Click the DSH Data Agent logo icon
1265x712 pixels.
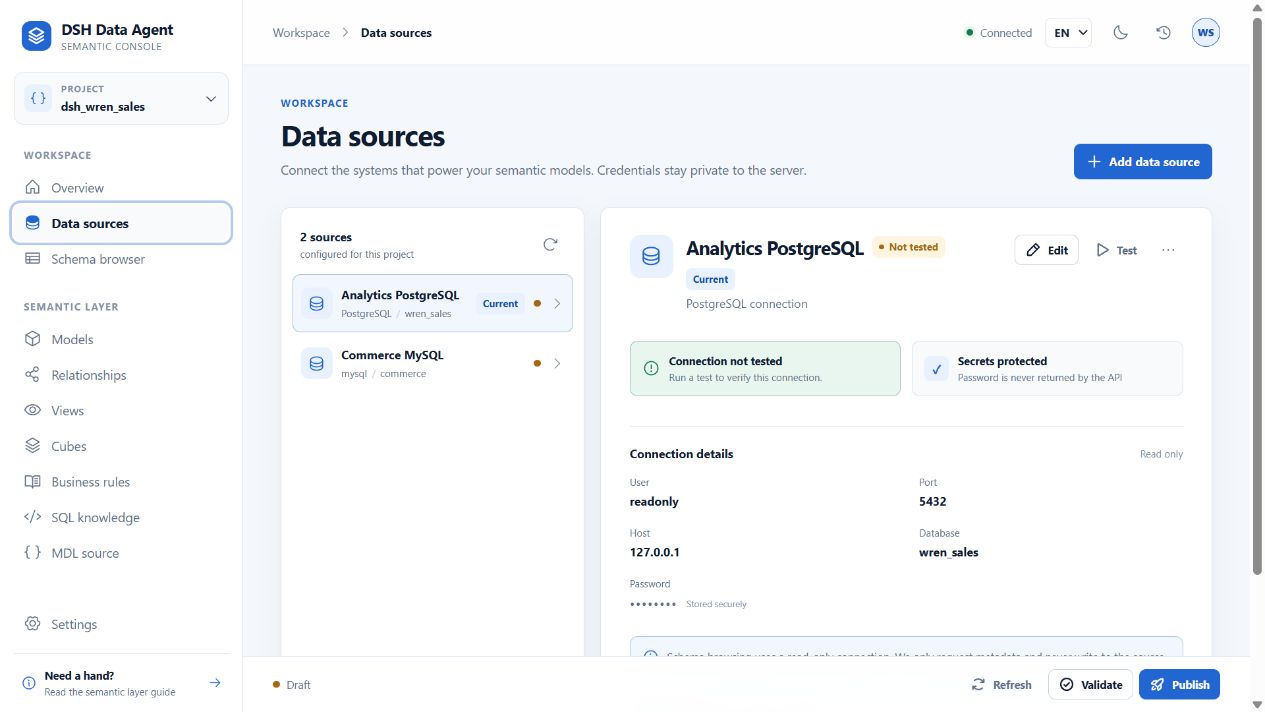point(37,37)
